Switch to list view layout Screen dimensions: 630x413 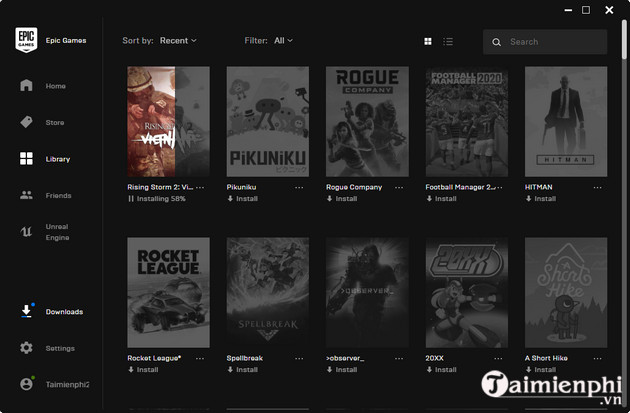(x=448, y=41)
